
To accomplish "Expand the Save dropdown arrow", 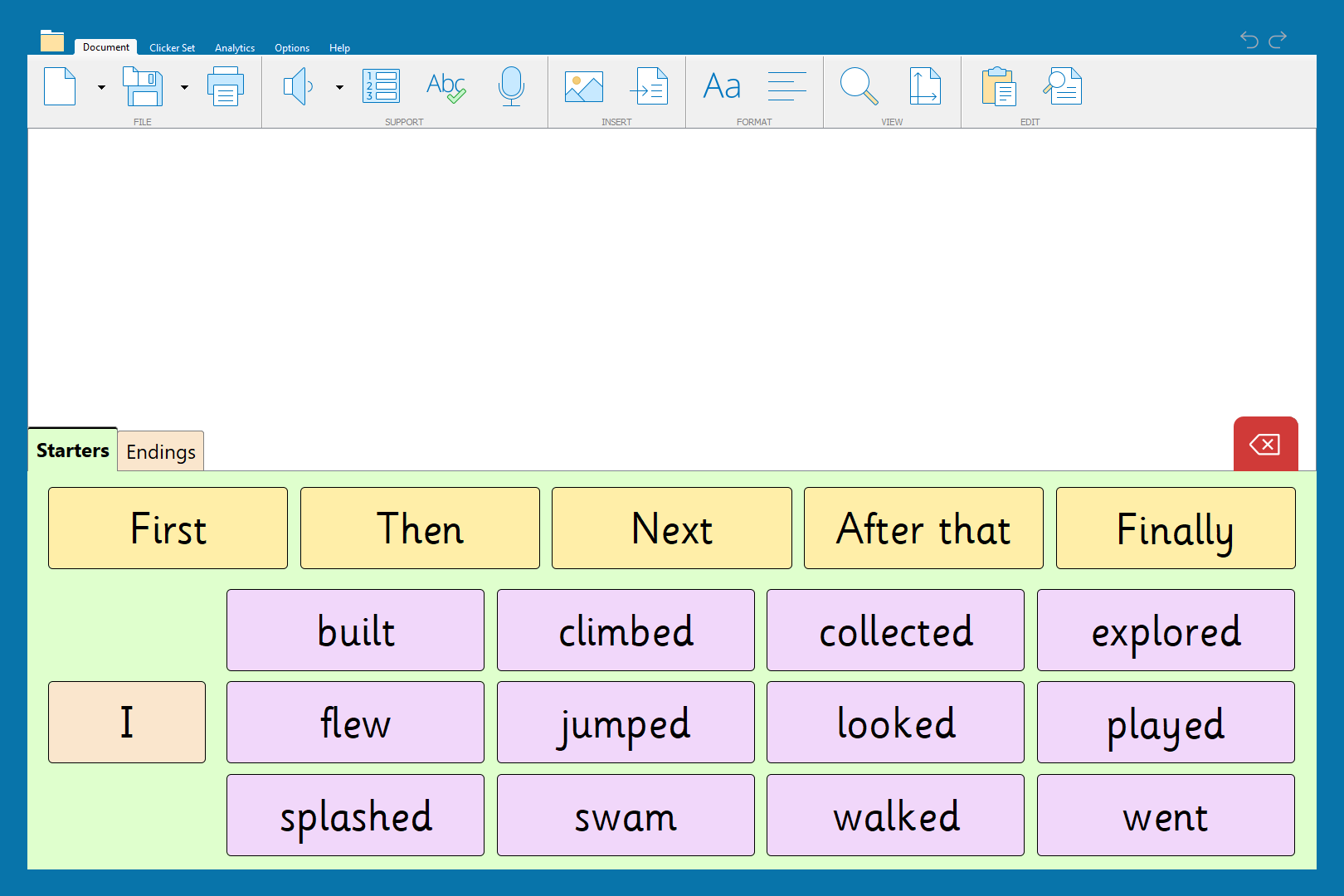I will click(184, 87).
